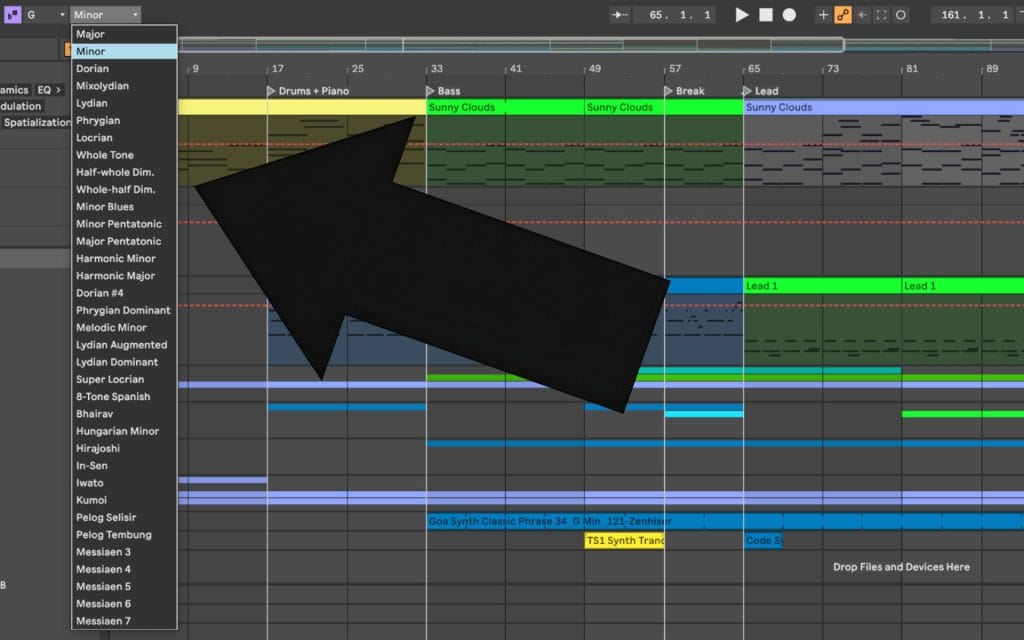Jump to the Break locator marker

(x=686, y=91)
